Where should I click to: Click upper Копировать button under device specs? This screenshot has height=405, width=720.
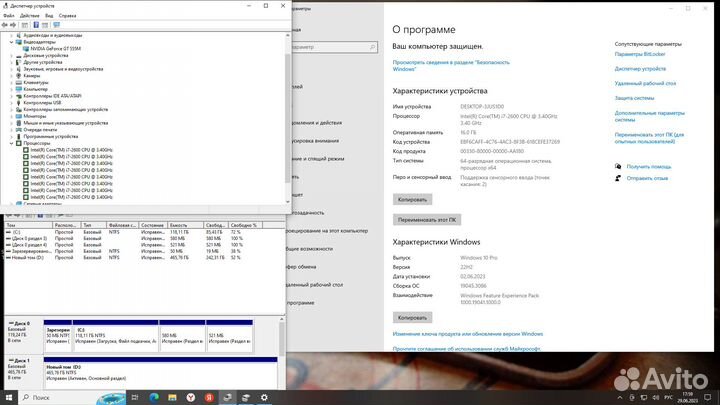point(412,200)
